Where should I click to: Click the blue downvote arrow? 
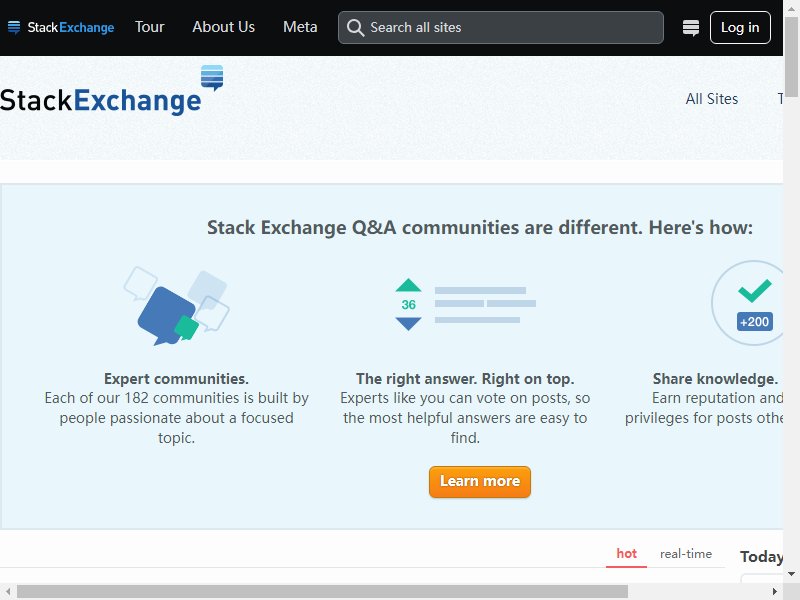[x=408, y=324]
